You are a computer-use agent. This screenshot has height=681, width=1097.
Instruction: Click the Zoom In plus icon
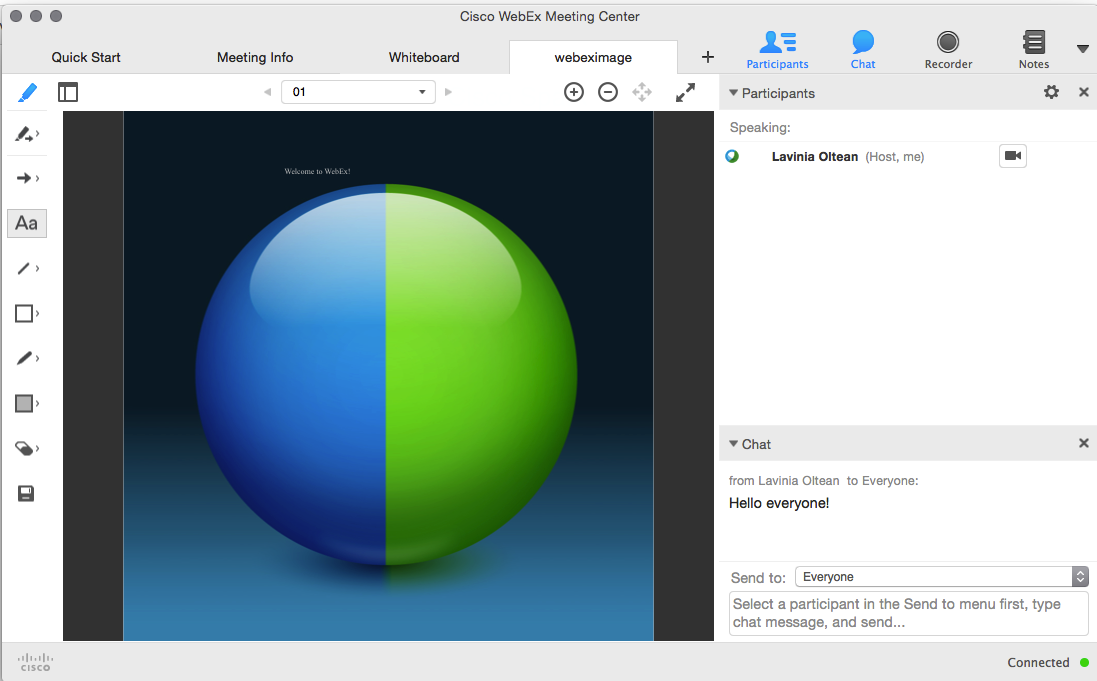tap(573, 92)
